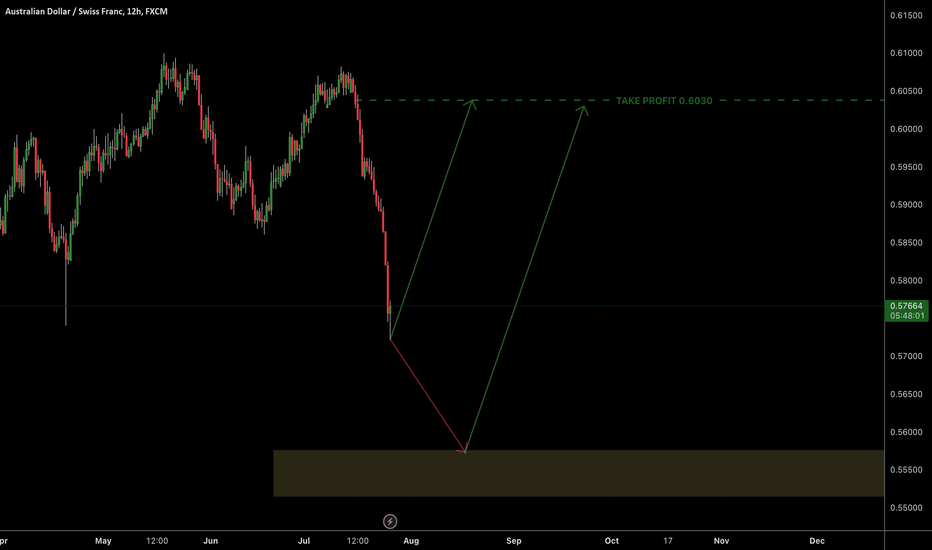Click the Sep label on time axis
Viewport: 932px width, 550px height.
coord(514,540)
